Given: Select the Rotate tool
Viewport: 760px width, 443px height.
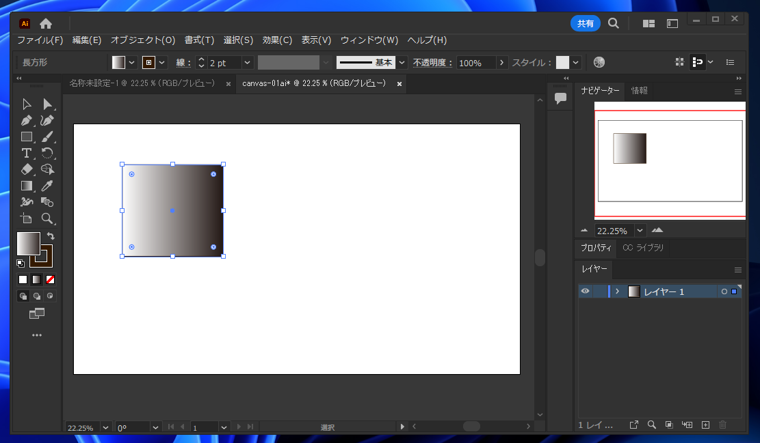Looking at the screenshot, I should tap(47, 153).
